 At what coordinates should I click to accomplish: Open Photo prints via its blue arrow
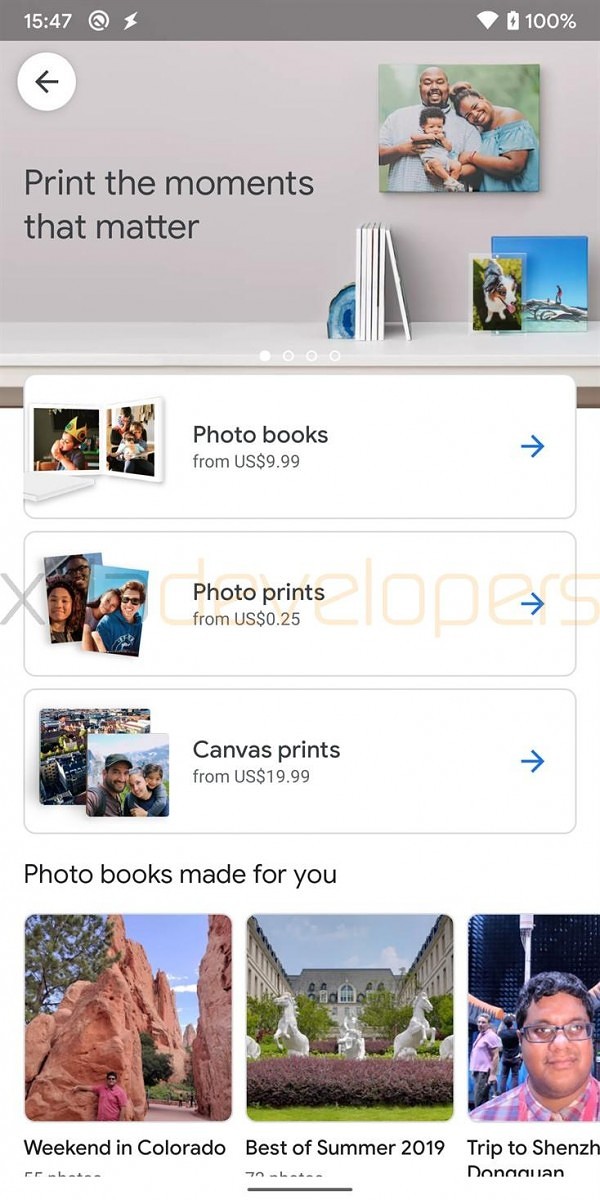(x=533, y=603)
